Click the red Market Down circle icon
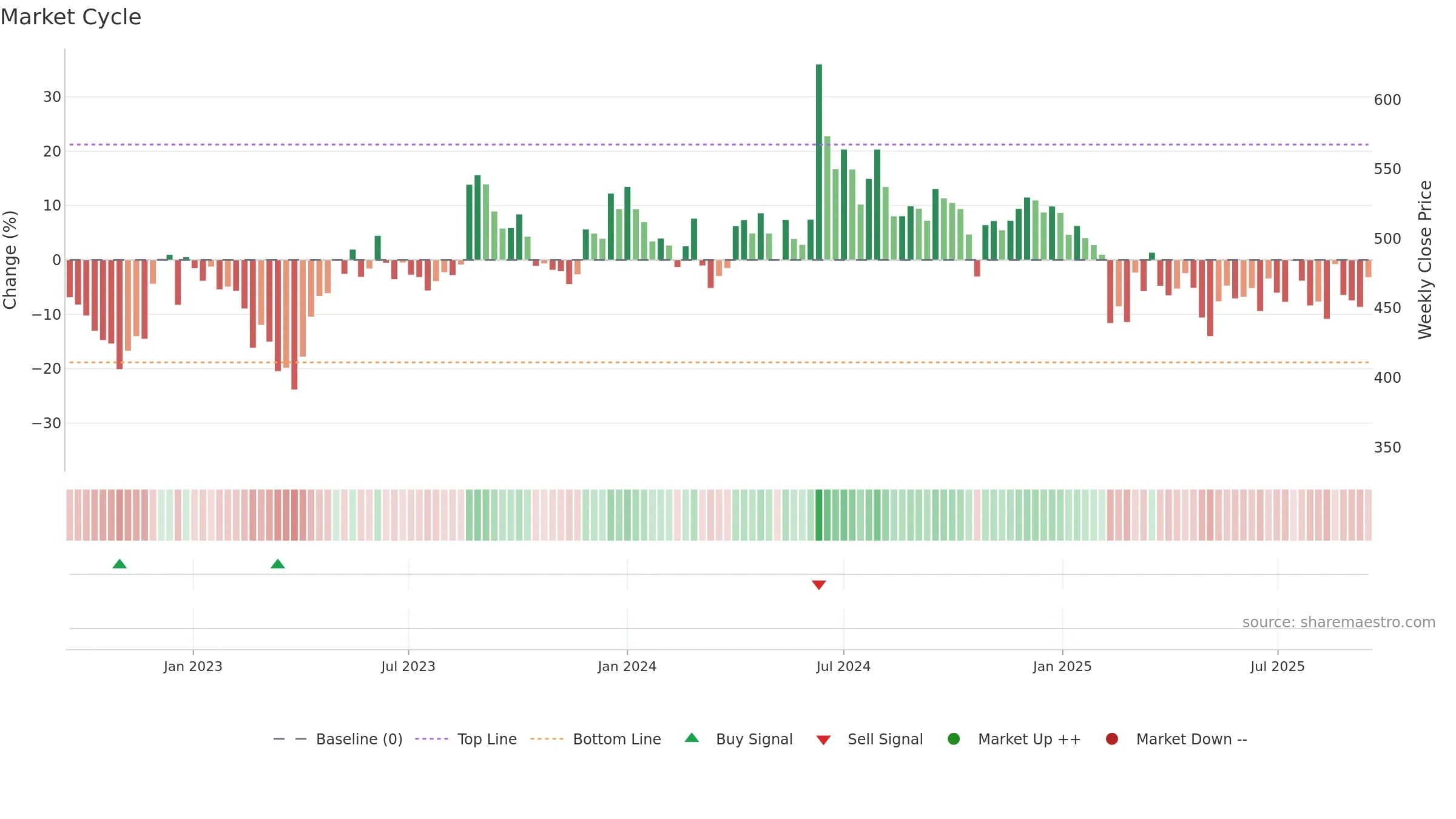This screenshot has width=1456, height=819. point(1112,739)
